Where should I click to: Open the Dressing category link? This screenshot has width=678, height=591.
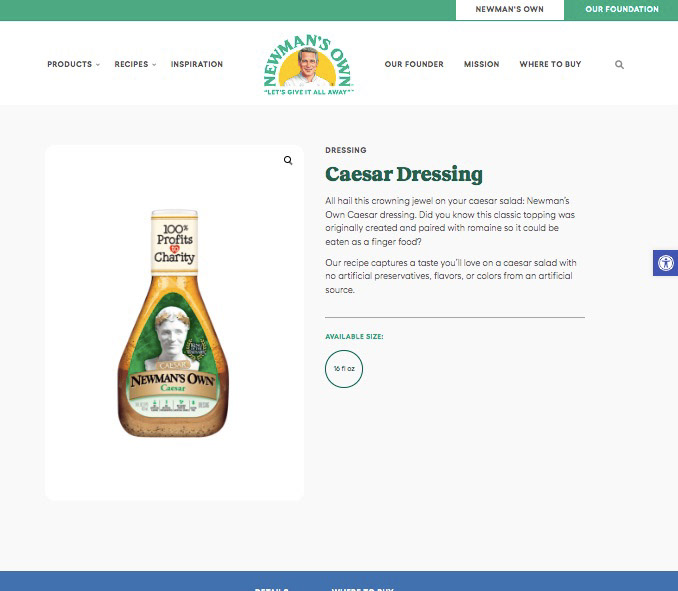pyautogui.click(x=346, y=150)
